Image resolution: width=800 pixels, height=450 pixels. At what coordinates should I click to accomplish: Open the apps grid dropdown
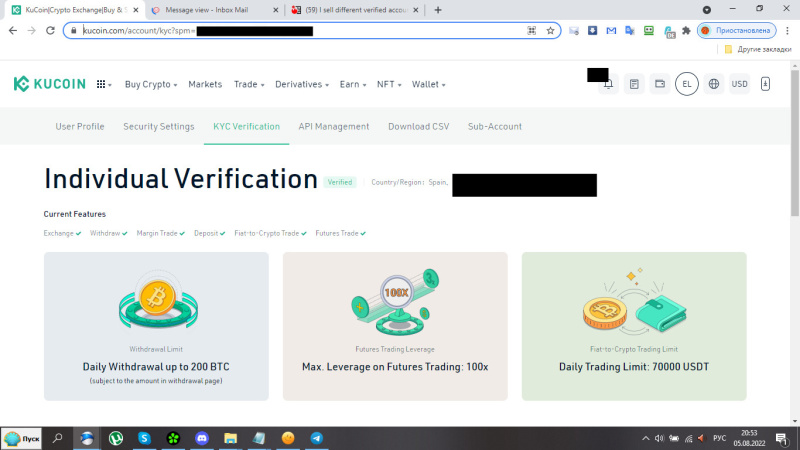click(x=103, y=85)
